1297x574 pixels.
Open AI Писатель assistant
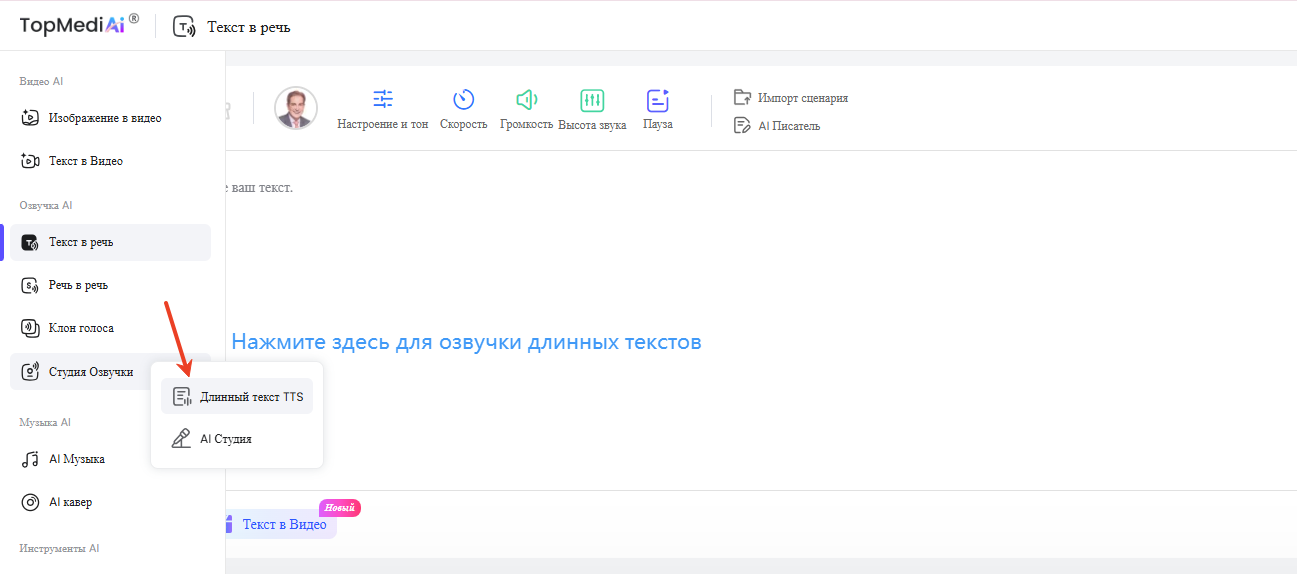pyautogui.click(x=789, y=126)
